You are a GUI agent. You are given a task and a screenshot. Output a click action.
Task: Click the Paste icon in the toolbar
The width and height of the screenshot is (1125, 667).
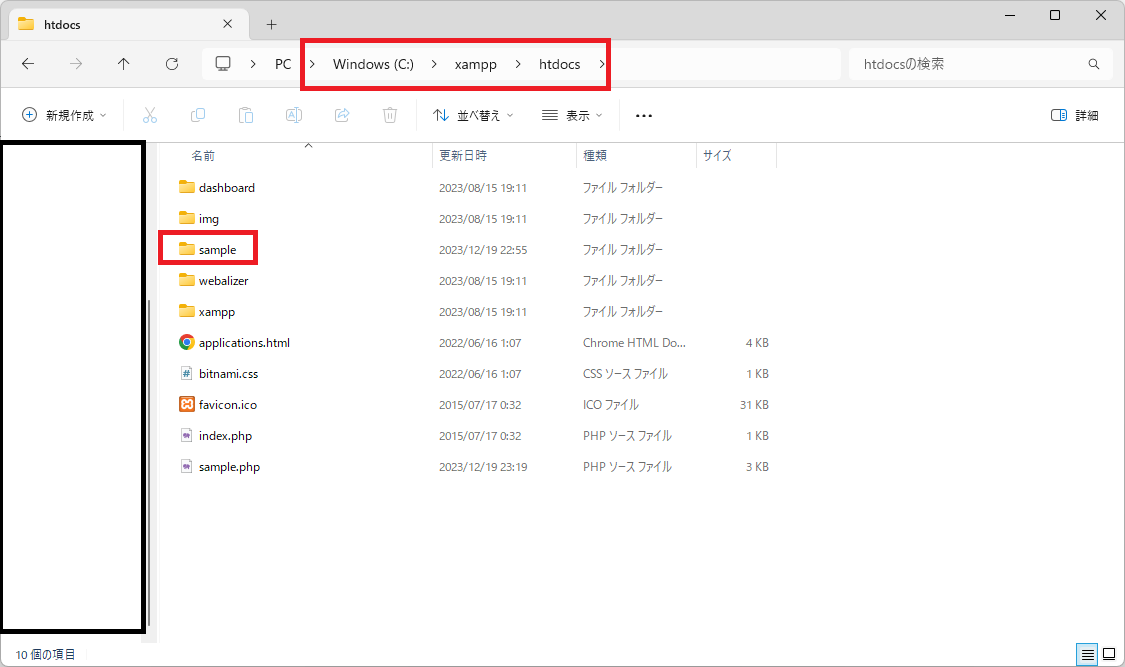pyautogui.click(x=246, y=114)
